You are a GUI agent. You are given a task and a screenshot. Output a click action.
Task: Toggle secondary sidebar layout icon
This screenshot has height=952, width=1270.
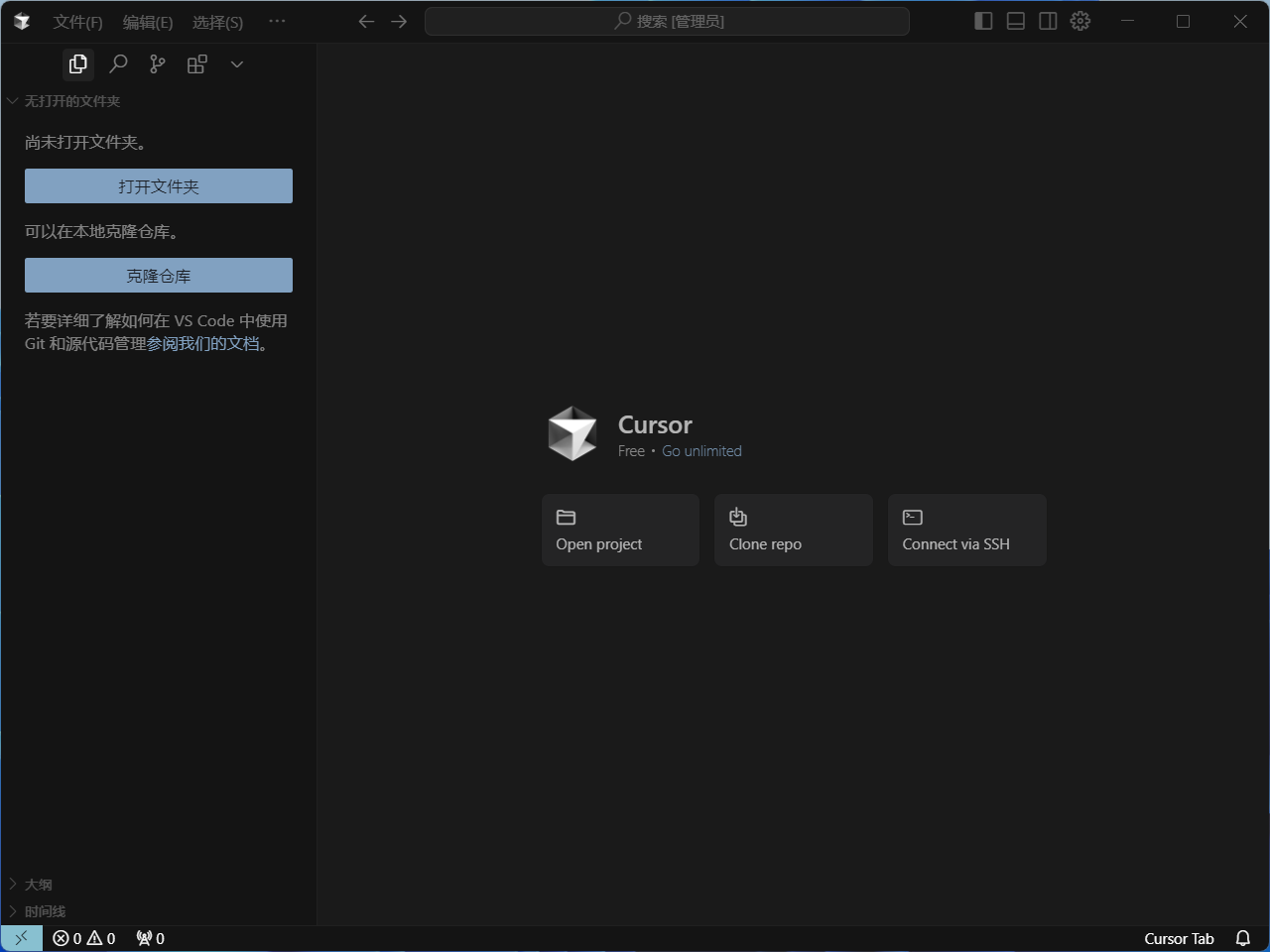1048,21
